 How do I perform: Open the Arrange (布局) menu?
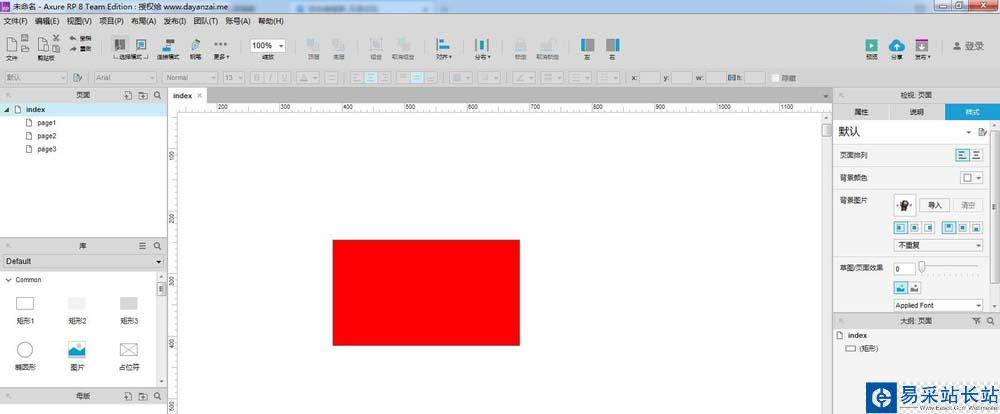[143, 21]
